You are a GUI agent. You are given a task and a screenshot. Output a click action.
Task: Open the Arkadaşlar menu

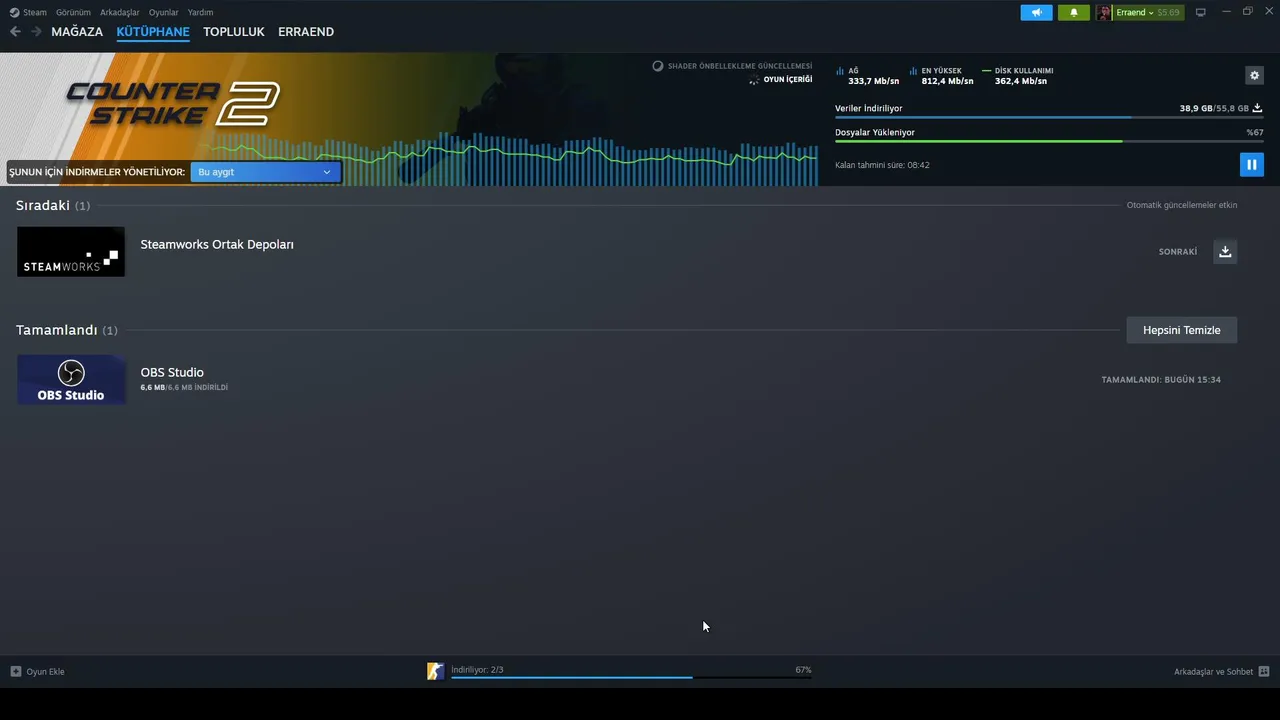tap(120, 13)
